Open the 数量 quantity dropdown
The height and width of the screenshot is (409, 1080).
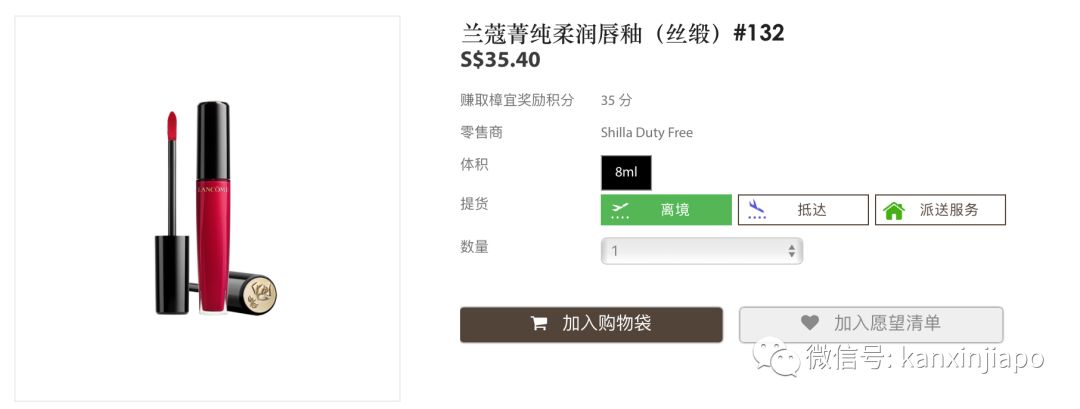click(701, 250)
